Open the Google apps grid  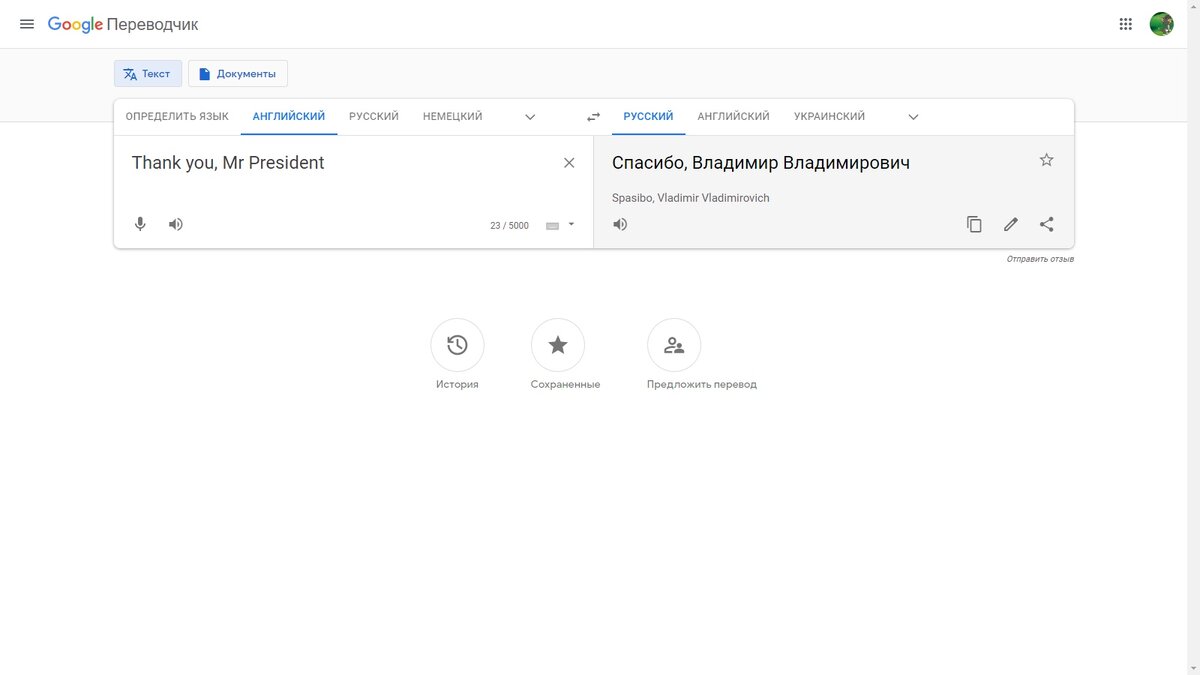tap(1125, 24)
